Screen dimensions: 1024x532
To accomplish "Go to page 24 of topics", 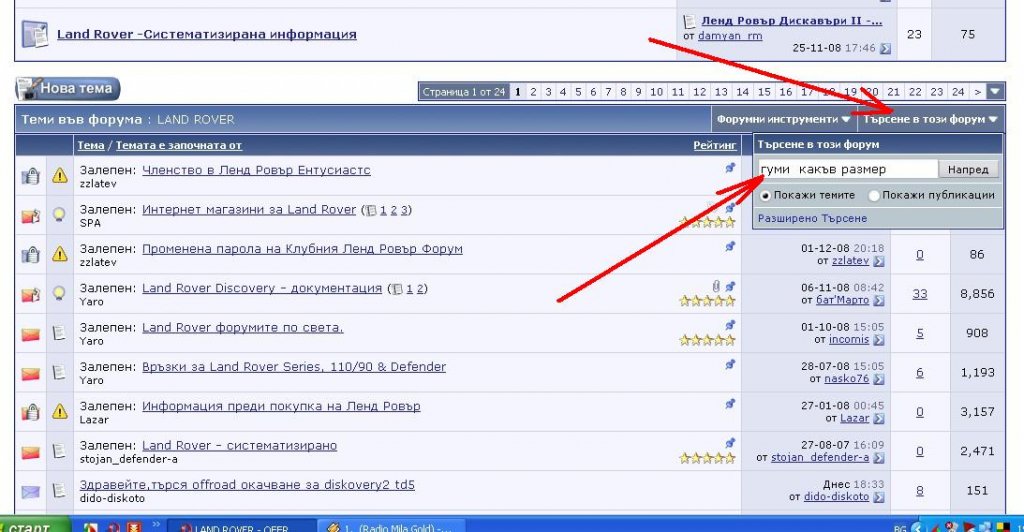I will tap(958, 92).
